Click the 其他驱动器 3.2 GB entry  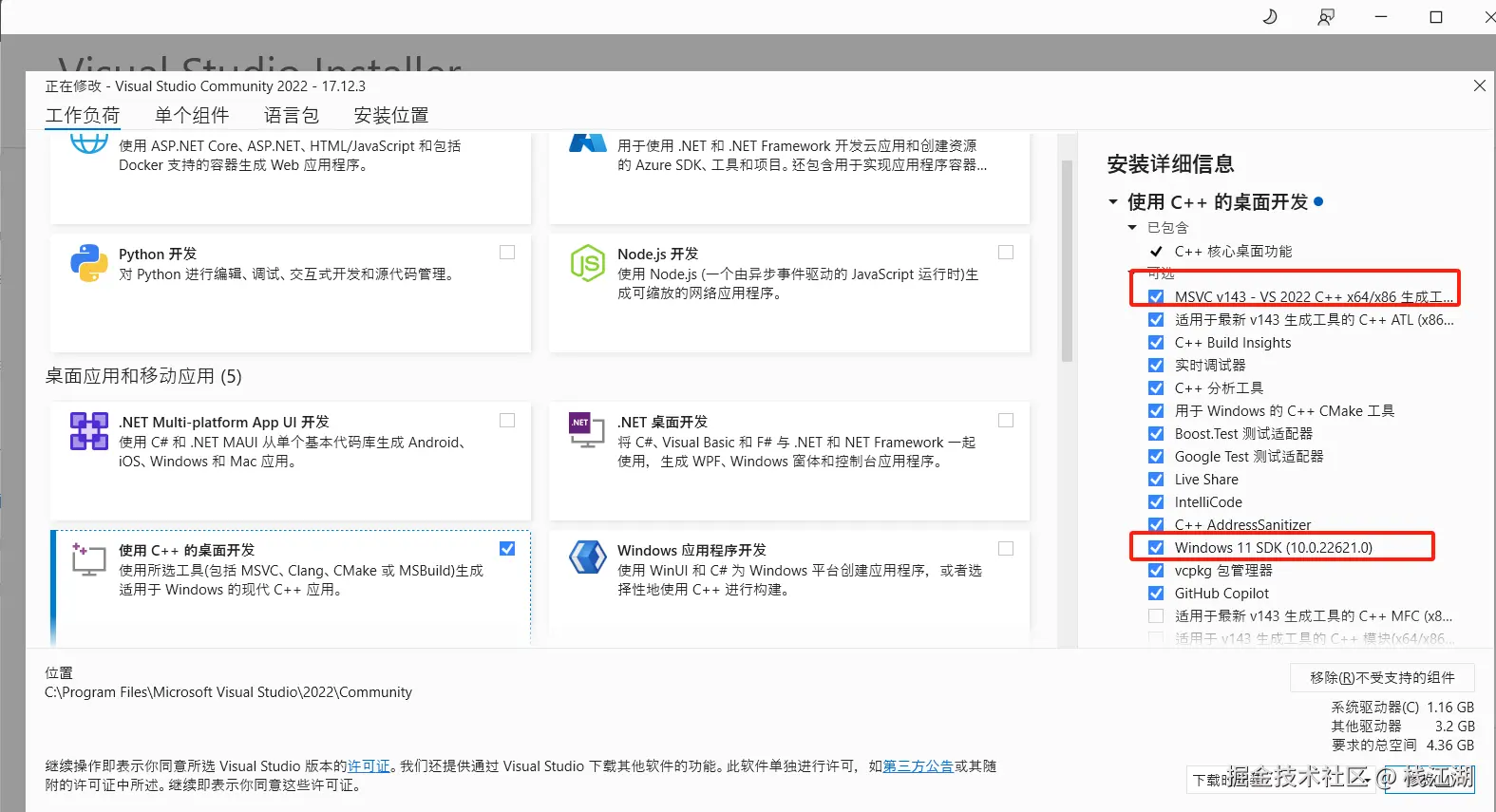[1403, 727]
